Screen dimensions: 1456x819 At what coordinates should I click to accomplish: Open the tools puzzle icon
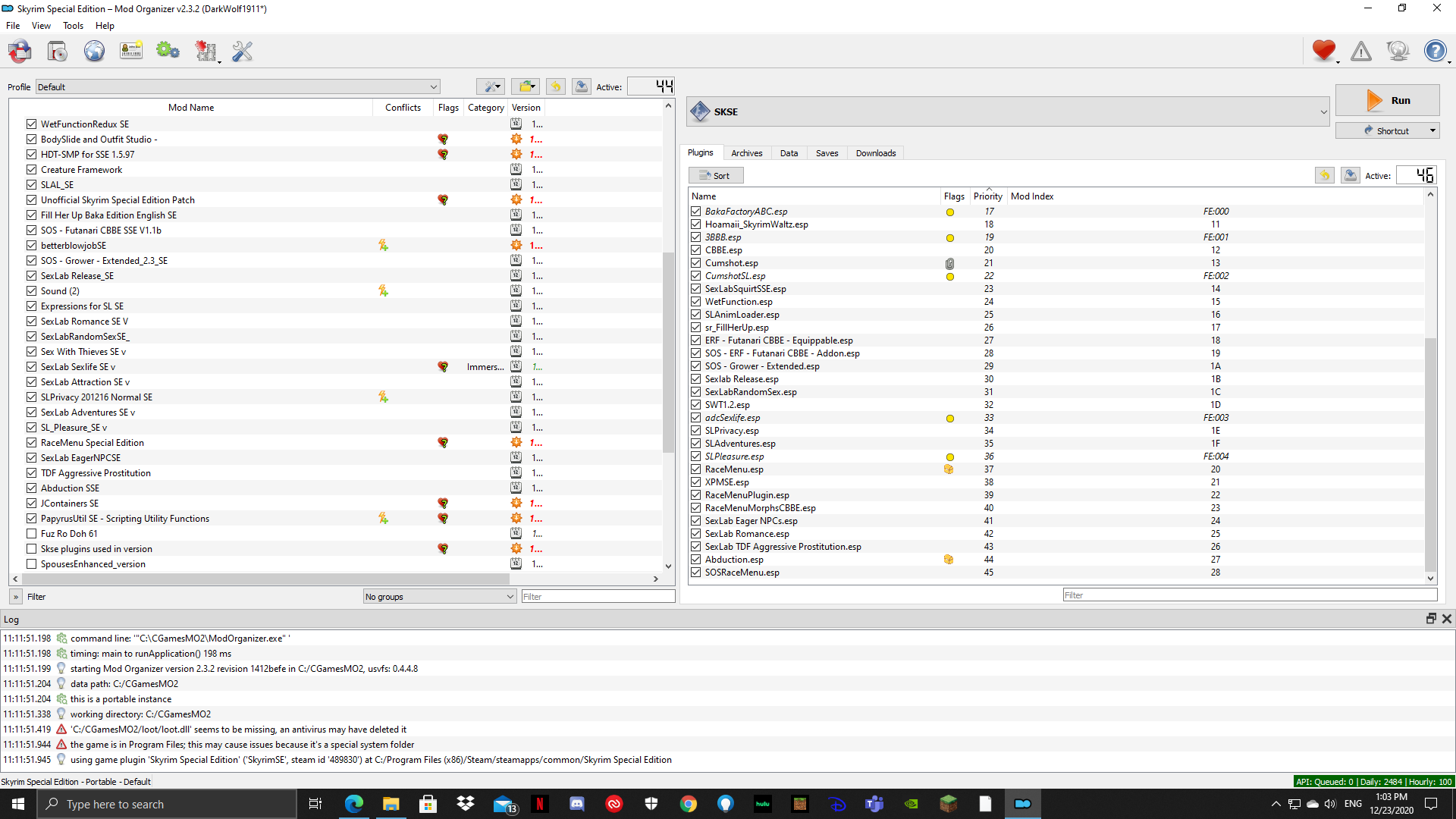[206, 52]
